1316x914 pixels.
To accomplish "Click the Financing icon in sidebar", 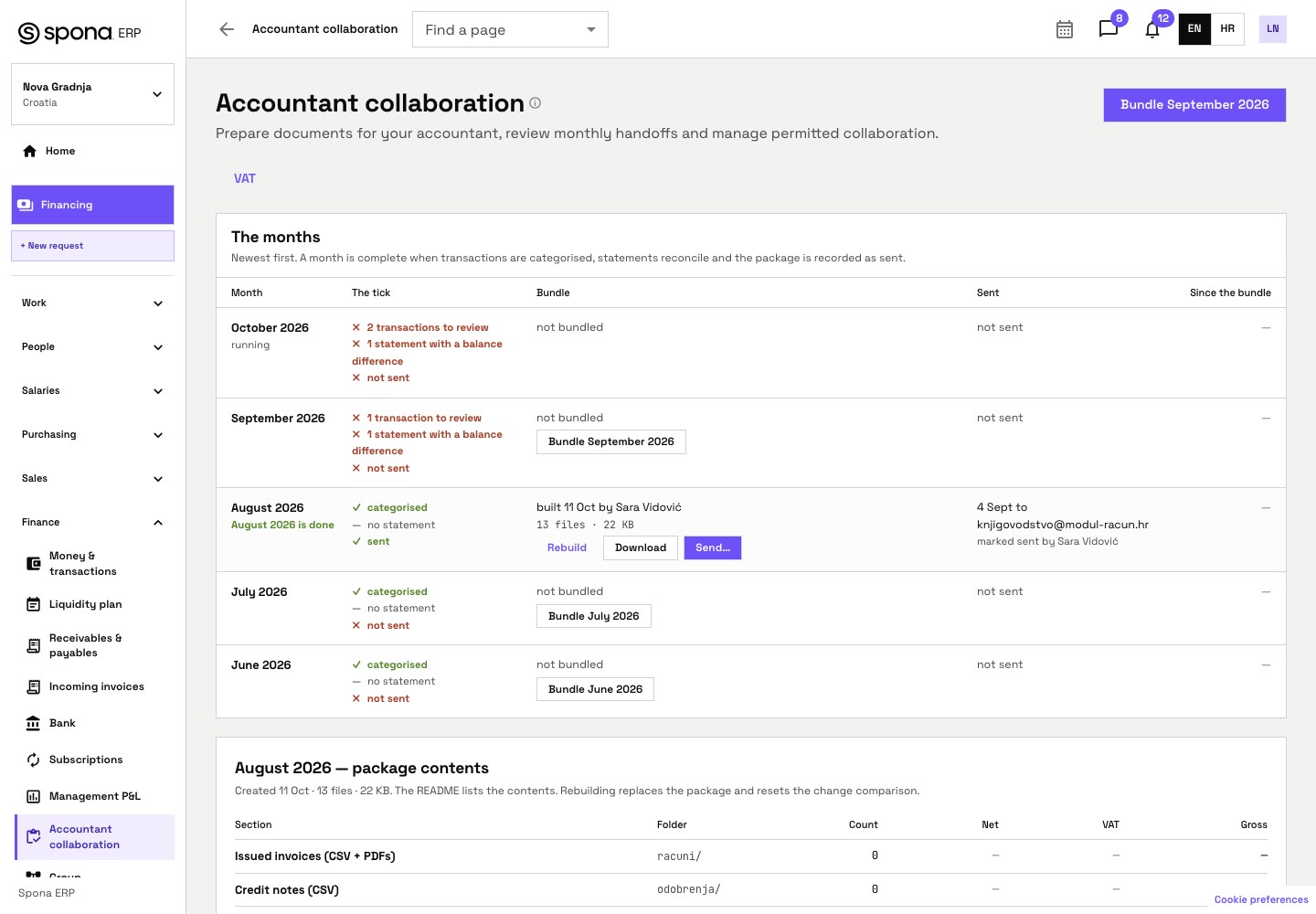I will pyautogui.click(x=26, y=205).
